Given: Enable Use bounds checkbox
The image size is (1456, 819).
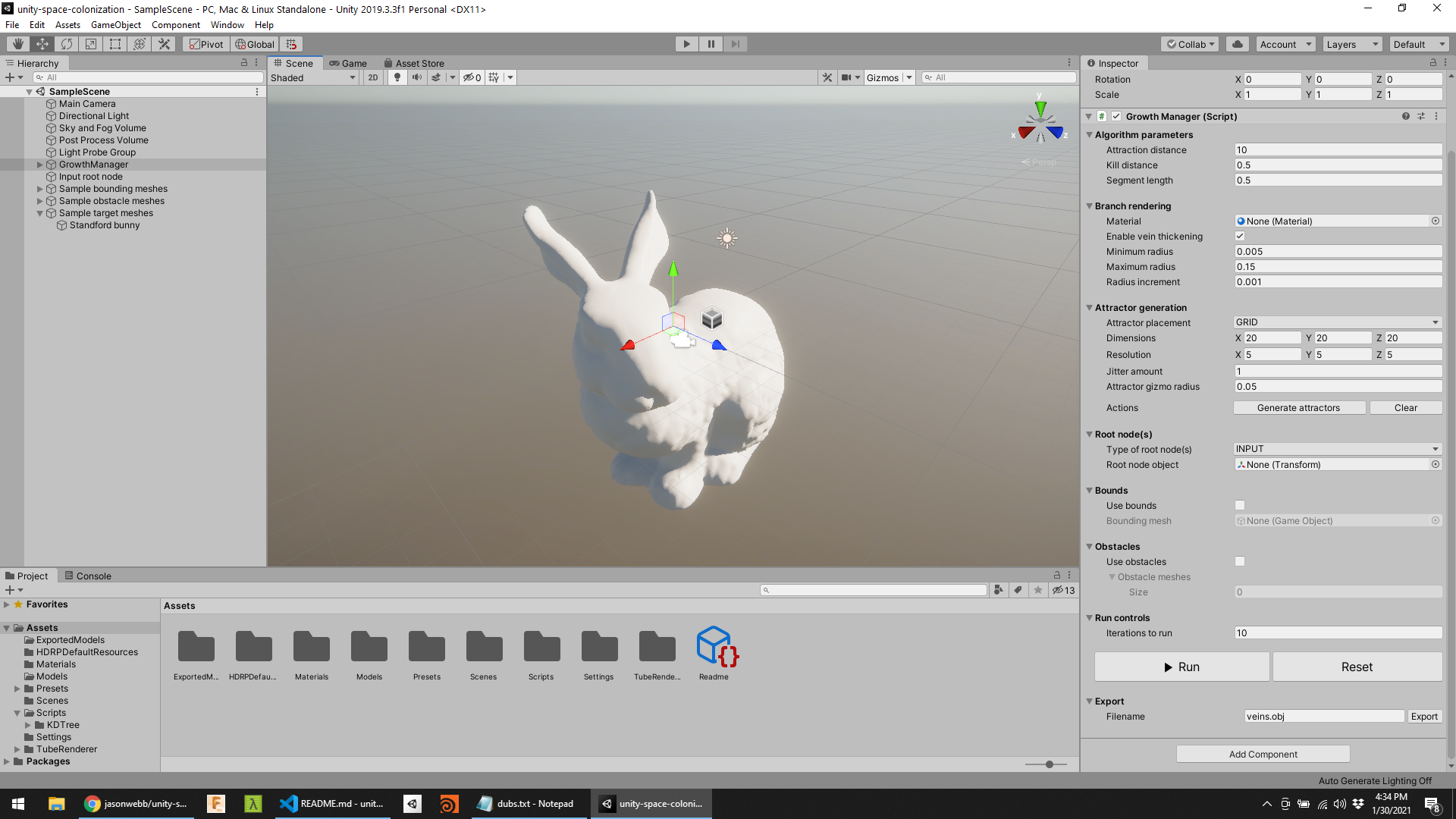Looking at the screenshot, I should [1240, 505].
